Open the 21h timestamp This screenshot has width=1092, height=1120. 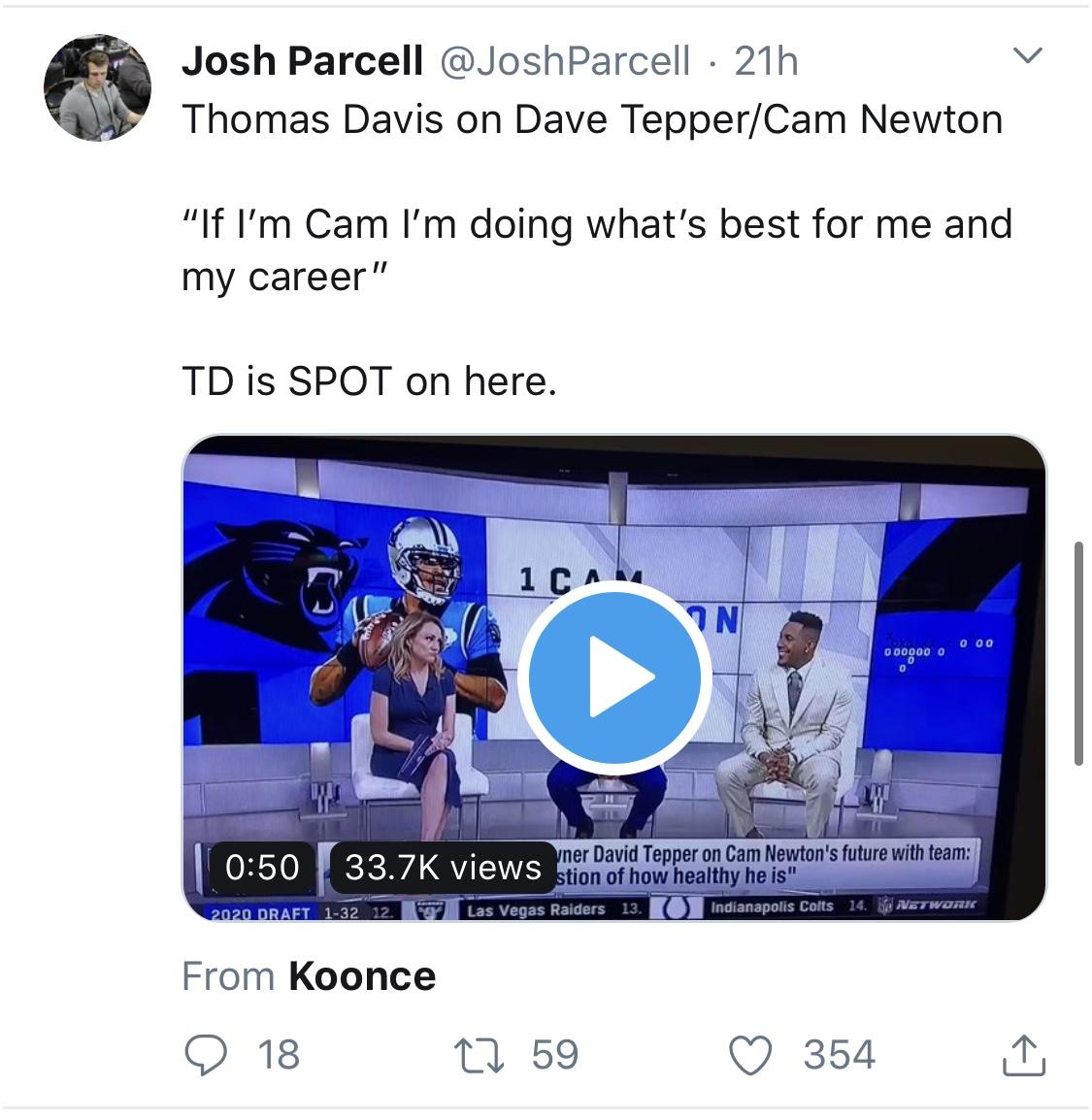[766, 61]
